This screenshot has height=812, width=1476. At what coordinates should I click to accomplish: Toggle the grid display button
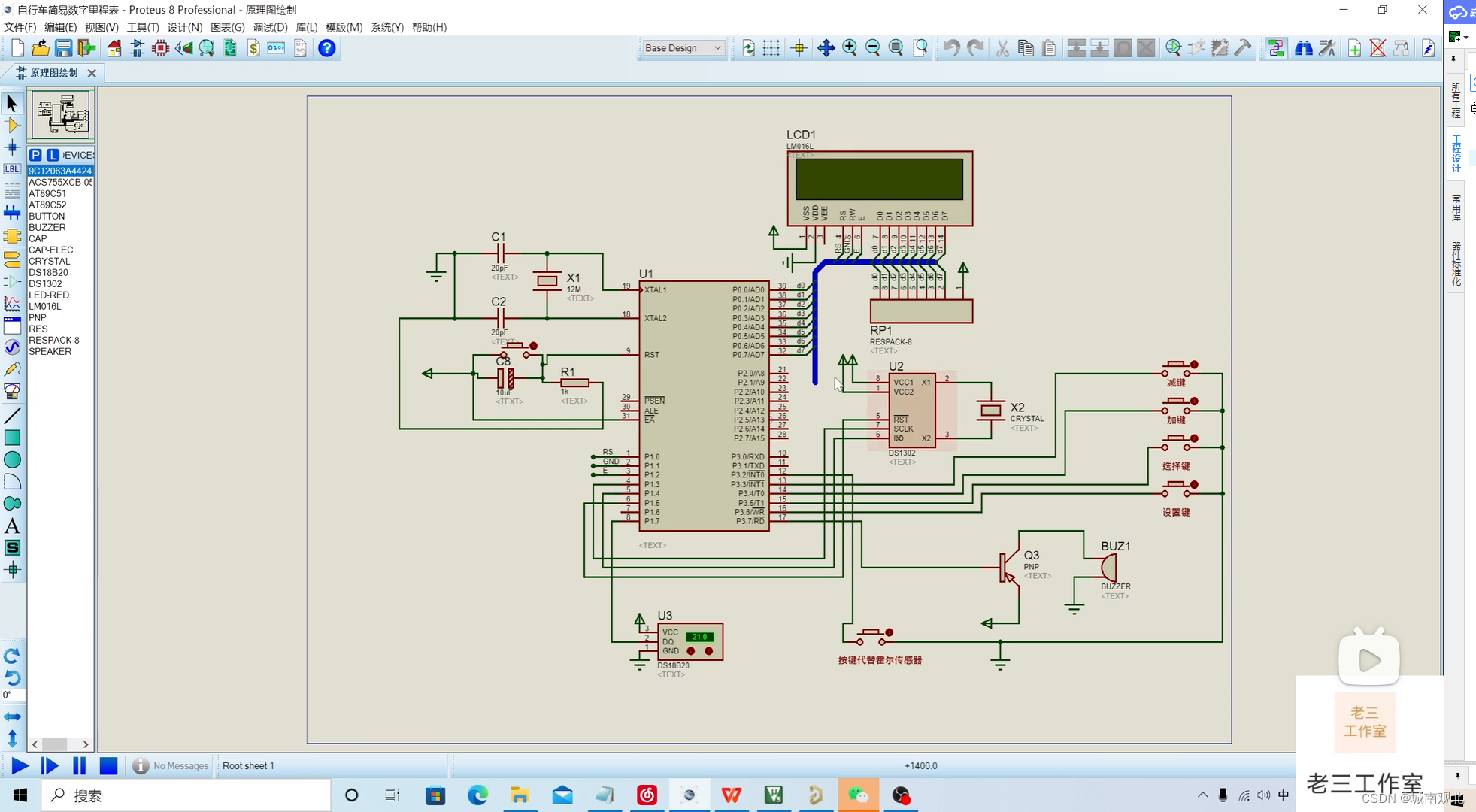(x=771, y=48)
